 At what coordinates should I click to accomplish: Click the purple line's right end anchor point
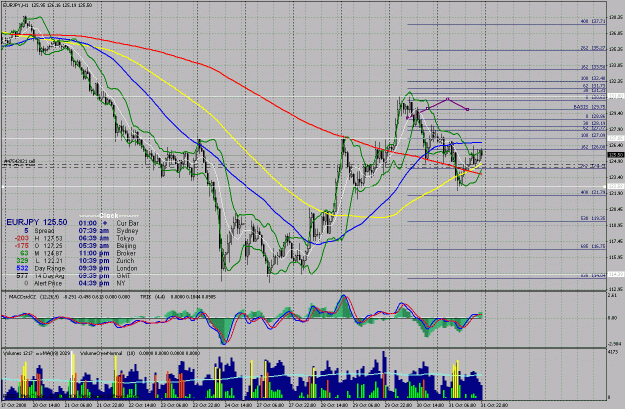[468, 109]
